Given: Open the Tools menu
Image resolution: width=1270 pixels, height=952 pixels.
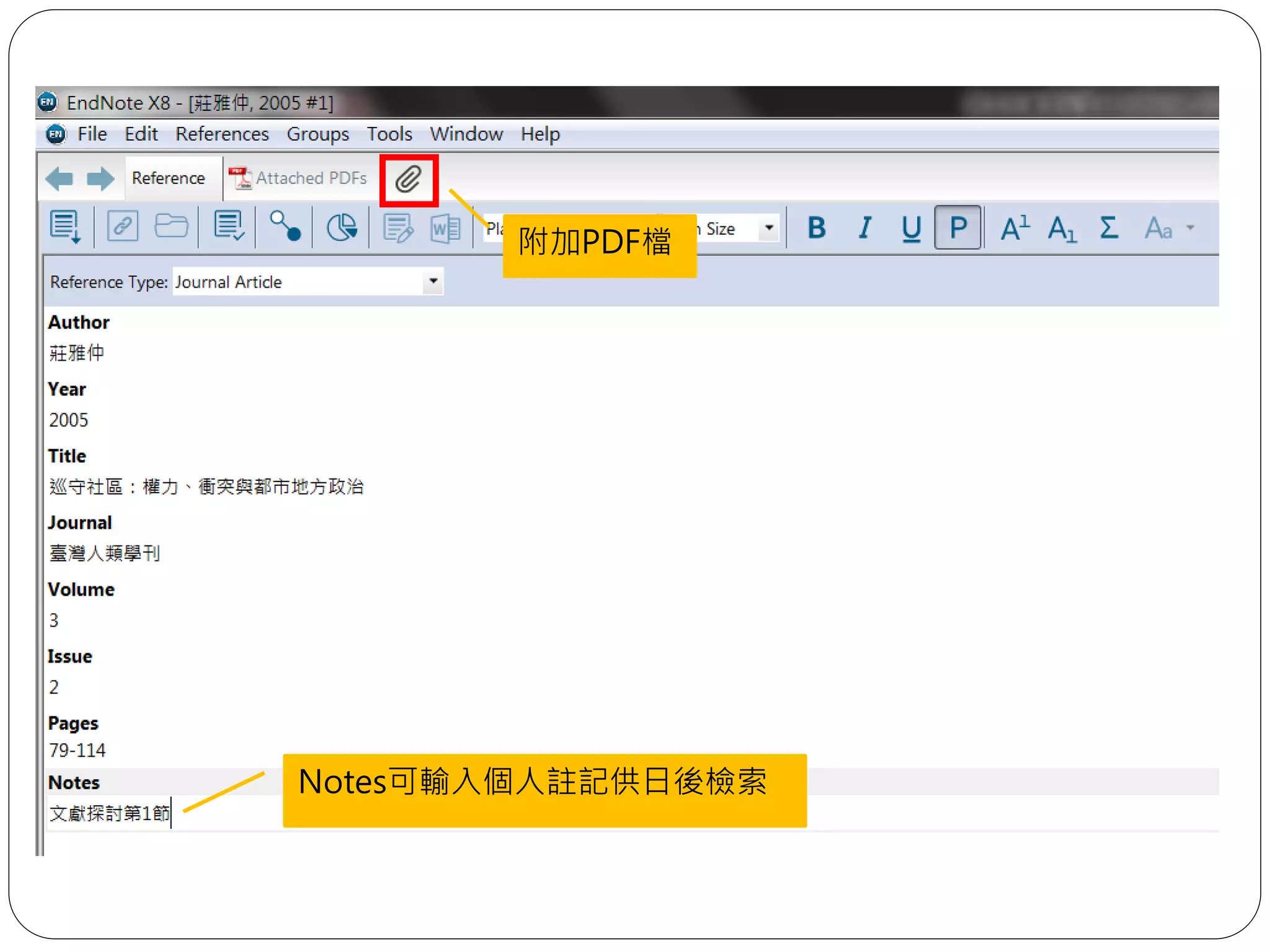Looking at the screenshot, I should (x=389, y=134).
